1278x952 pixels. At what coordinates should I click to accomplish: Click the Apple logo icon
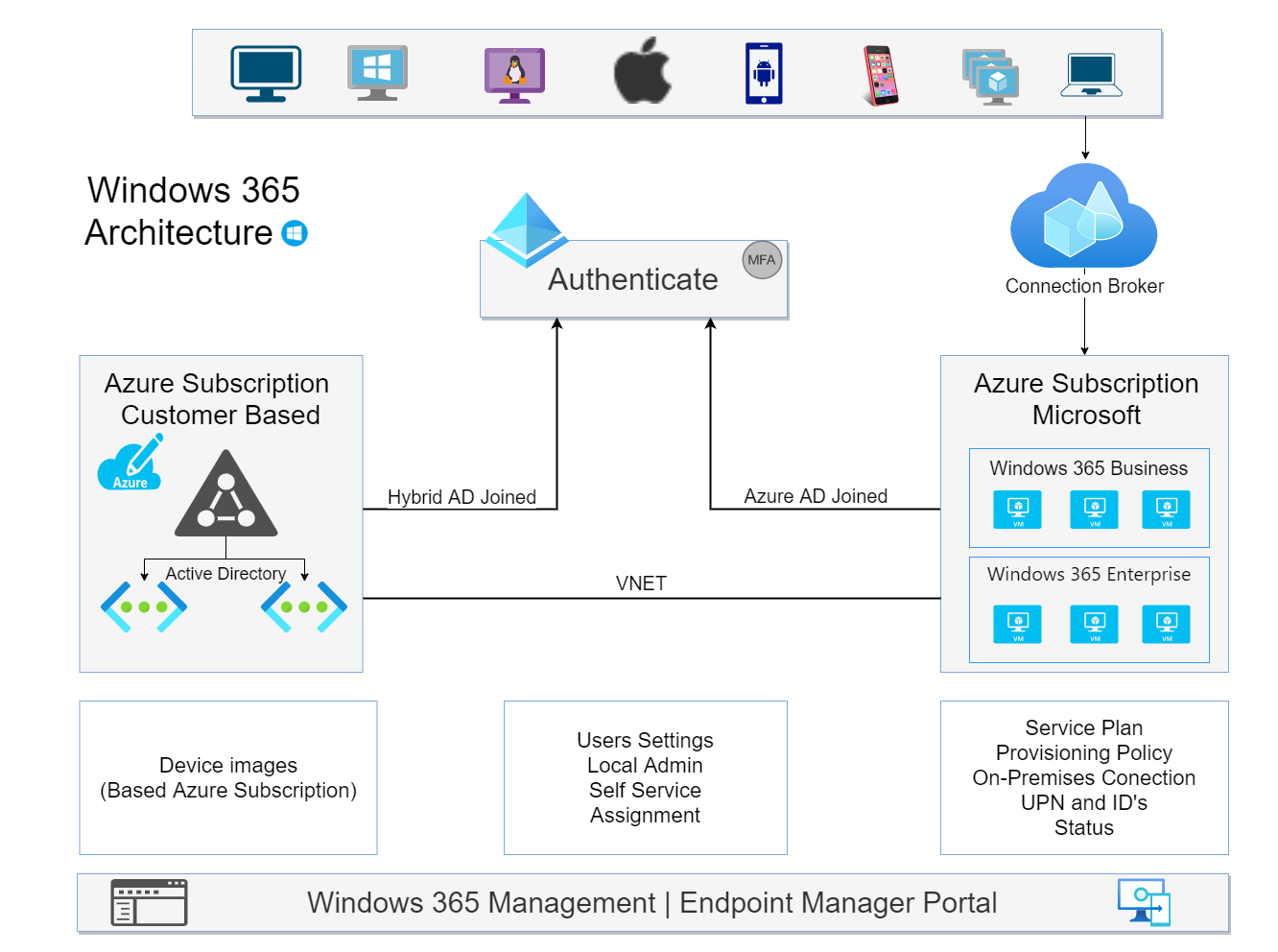pos(642,71)
